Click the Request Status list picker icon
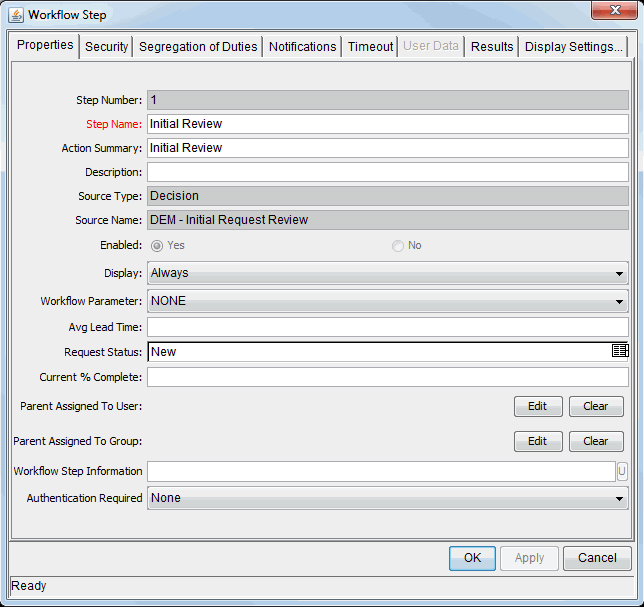 [620, 351]
